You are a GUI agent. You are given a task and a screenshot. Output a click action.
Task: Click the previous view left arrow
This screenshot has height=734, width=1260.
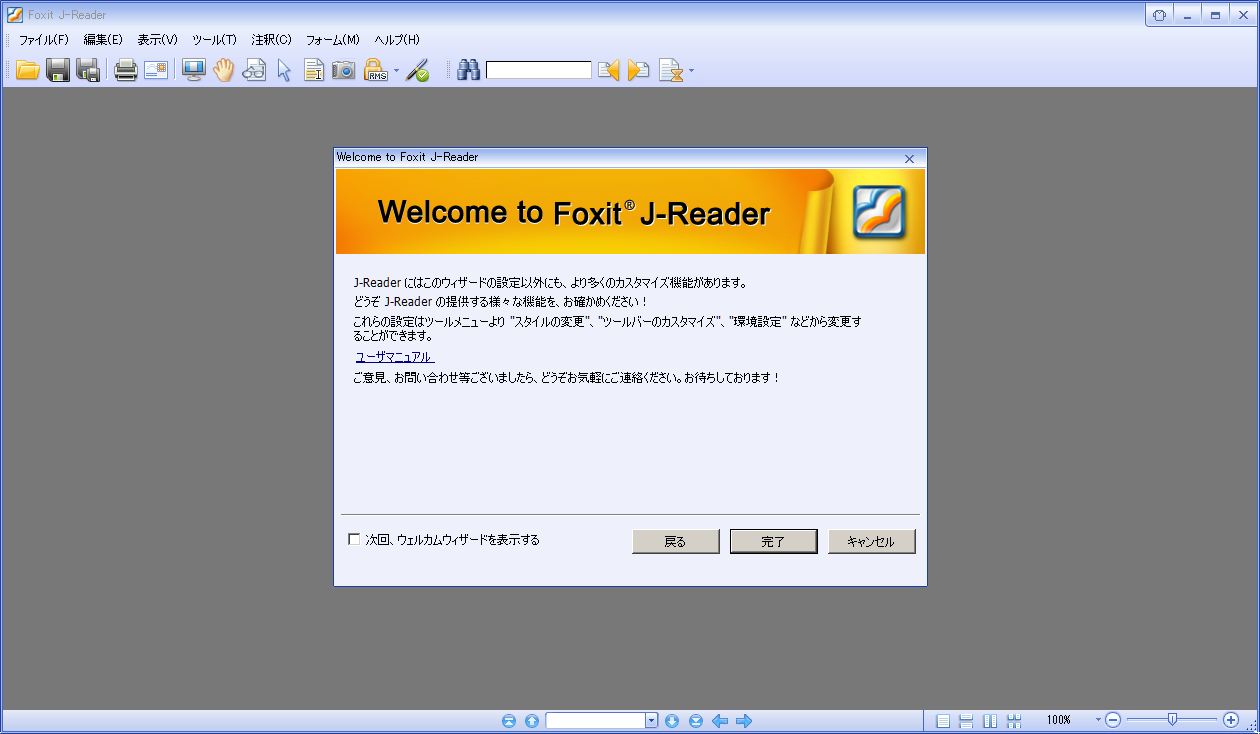pos(720,720)
